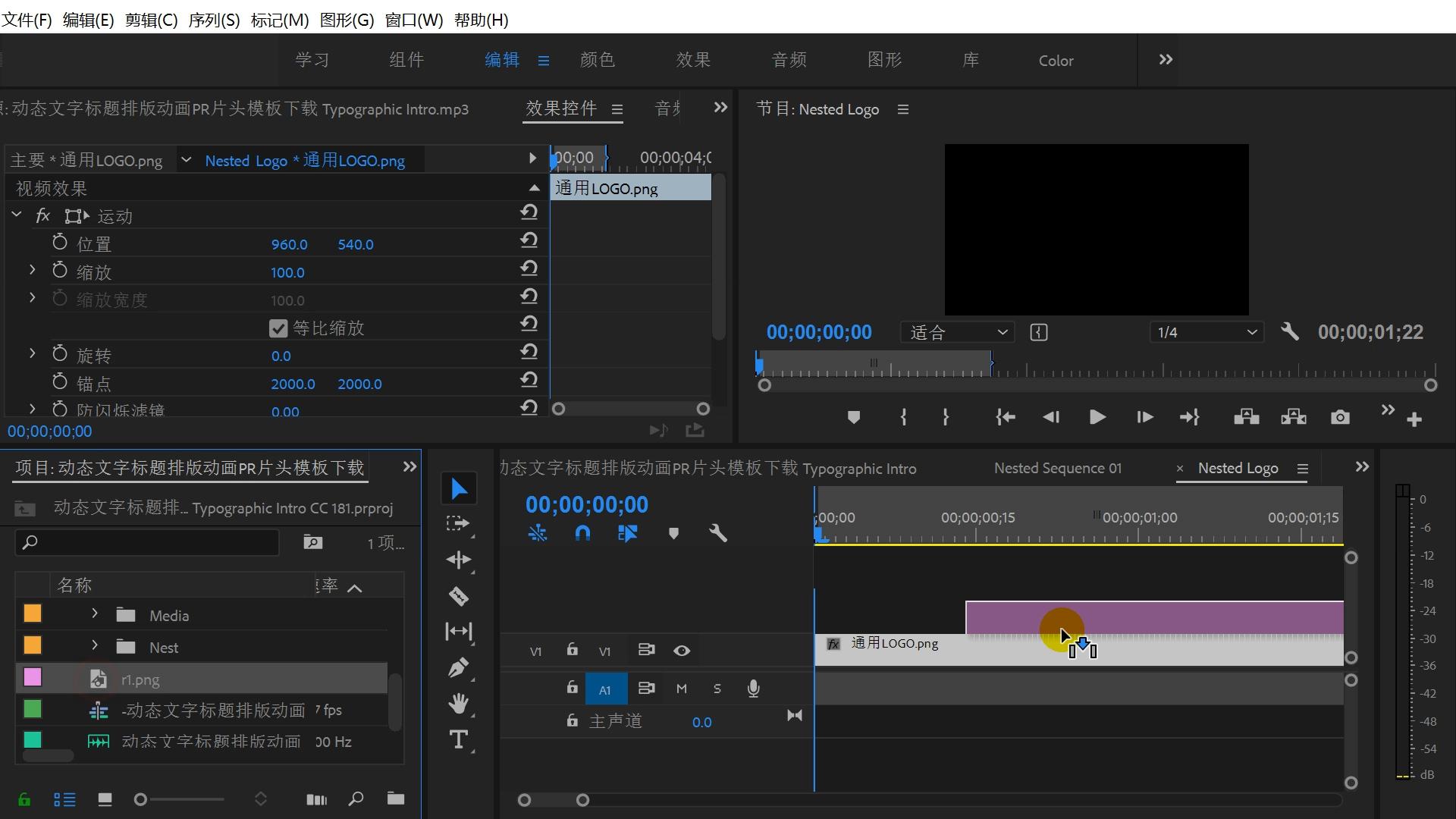Click the Lift button in program monitor
Viewport: 1456px width, 819px height.
click(1246, 417)
